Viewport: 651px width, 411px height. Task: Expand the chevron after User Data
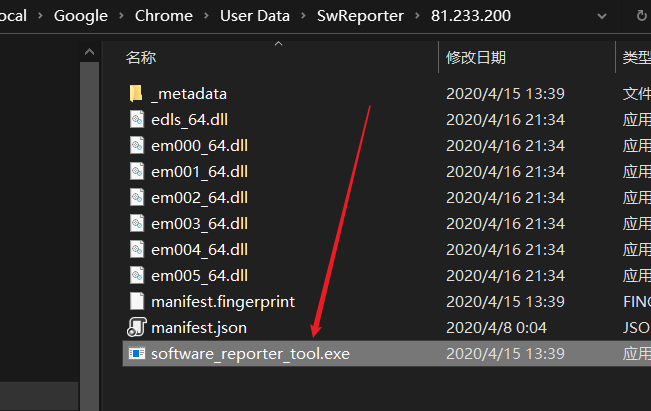click(303, 16)
